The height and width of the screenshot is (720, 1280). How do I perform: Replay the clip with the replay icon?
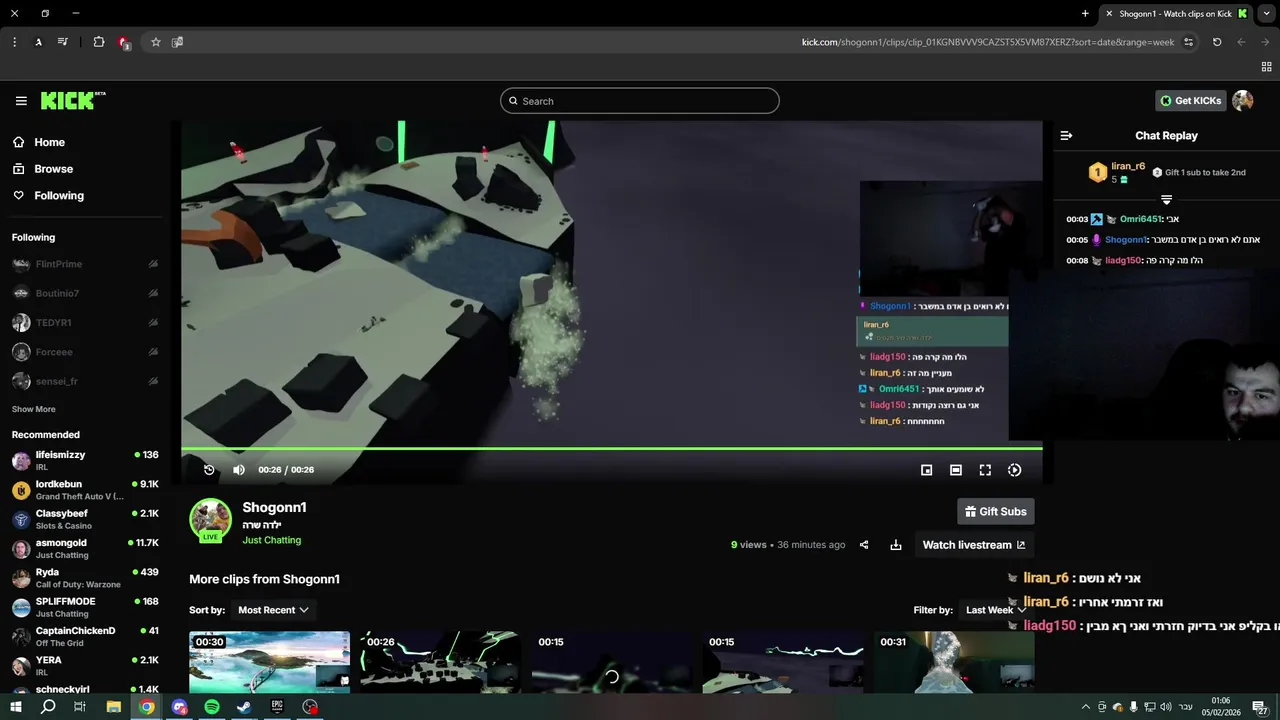click(x=209, y=470)
